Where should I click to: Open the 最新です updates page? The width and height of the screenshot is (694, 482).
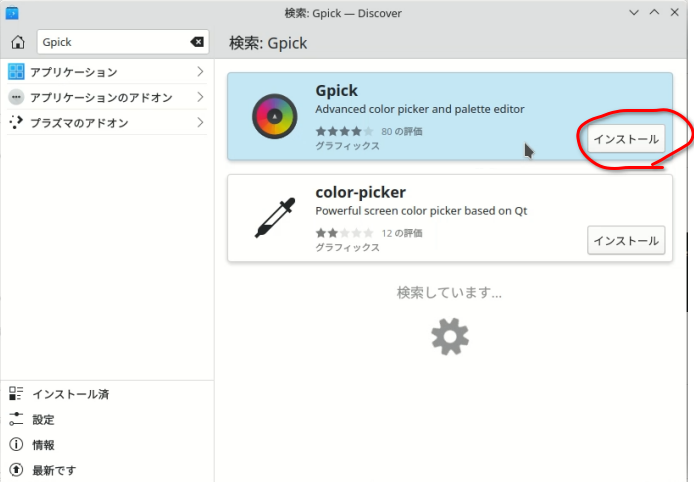(107, 470)
